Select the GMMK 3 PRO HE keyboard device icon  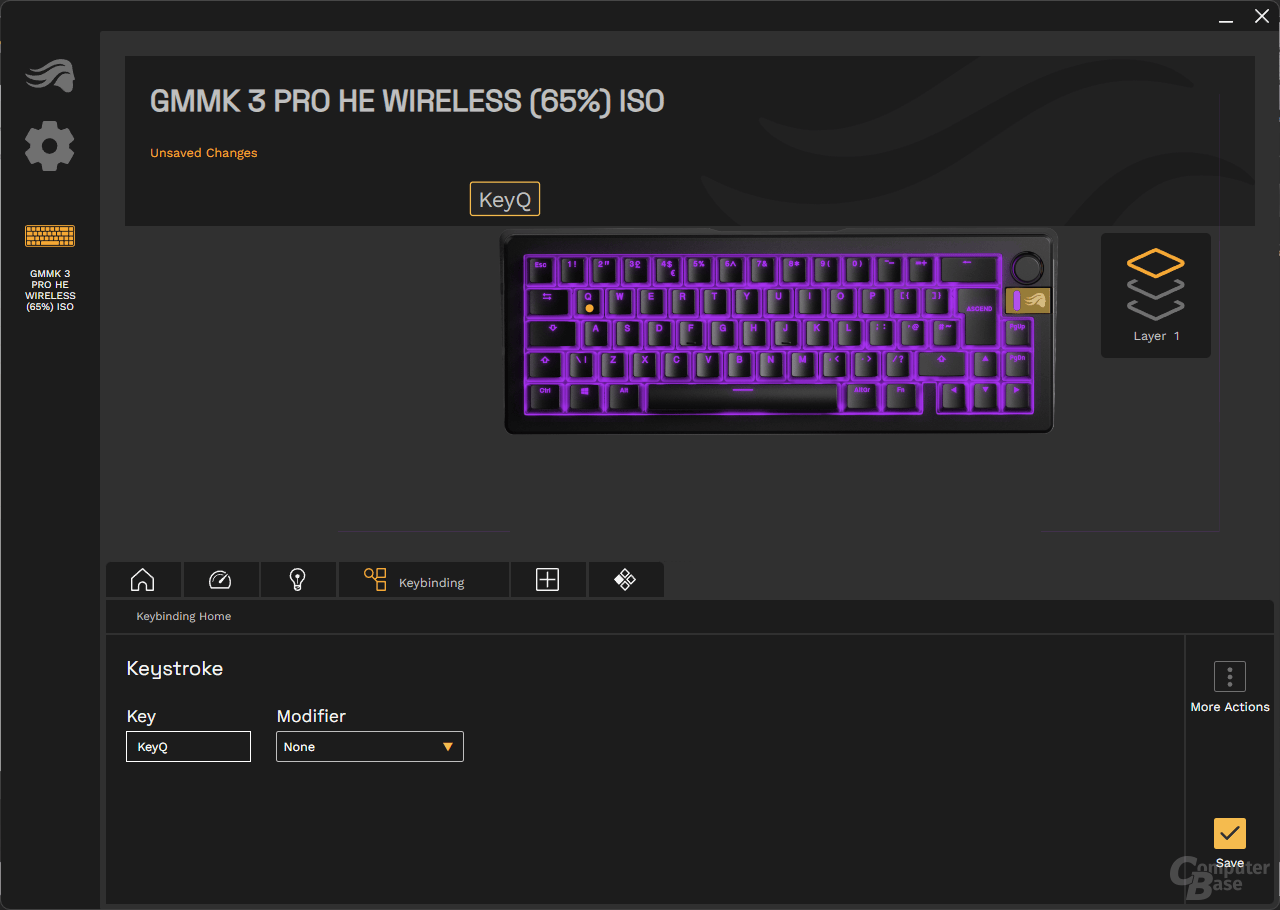pos(50,236)
